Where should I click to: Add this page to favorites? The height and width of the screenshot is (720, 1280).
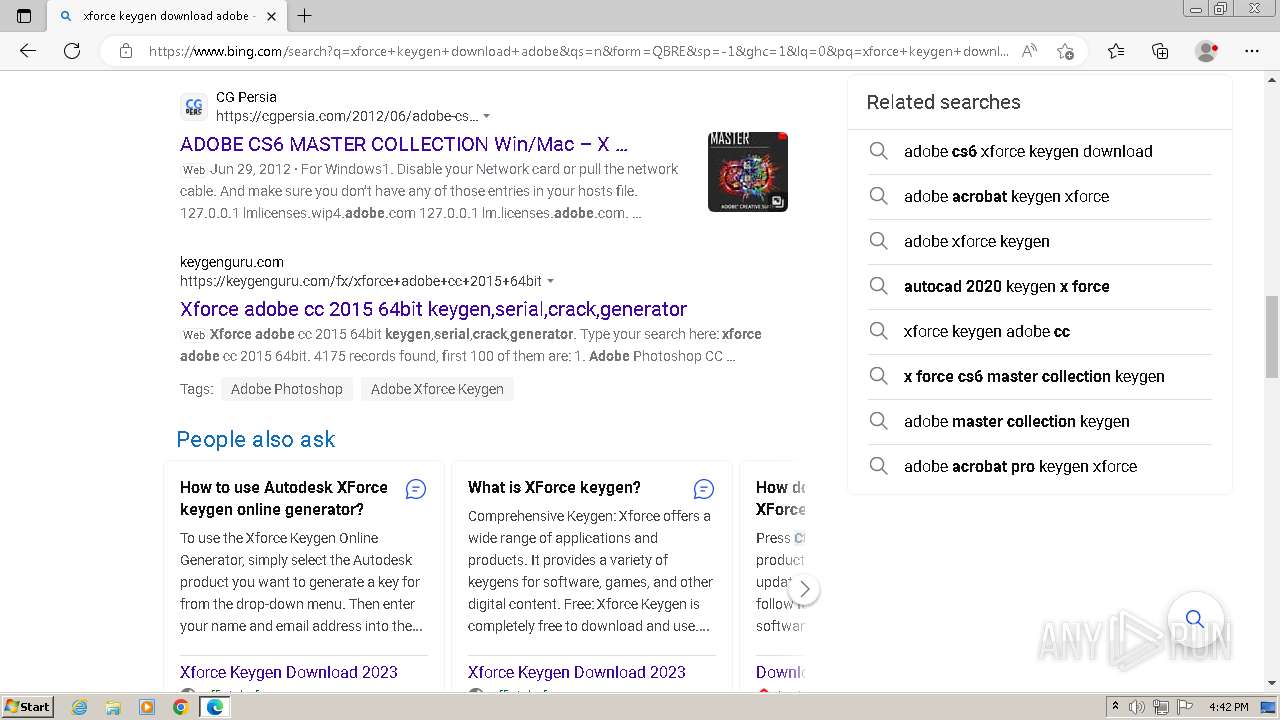tap(1065, 51)
